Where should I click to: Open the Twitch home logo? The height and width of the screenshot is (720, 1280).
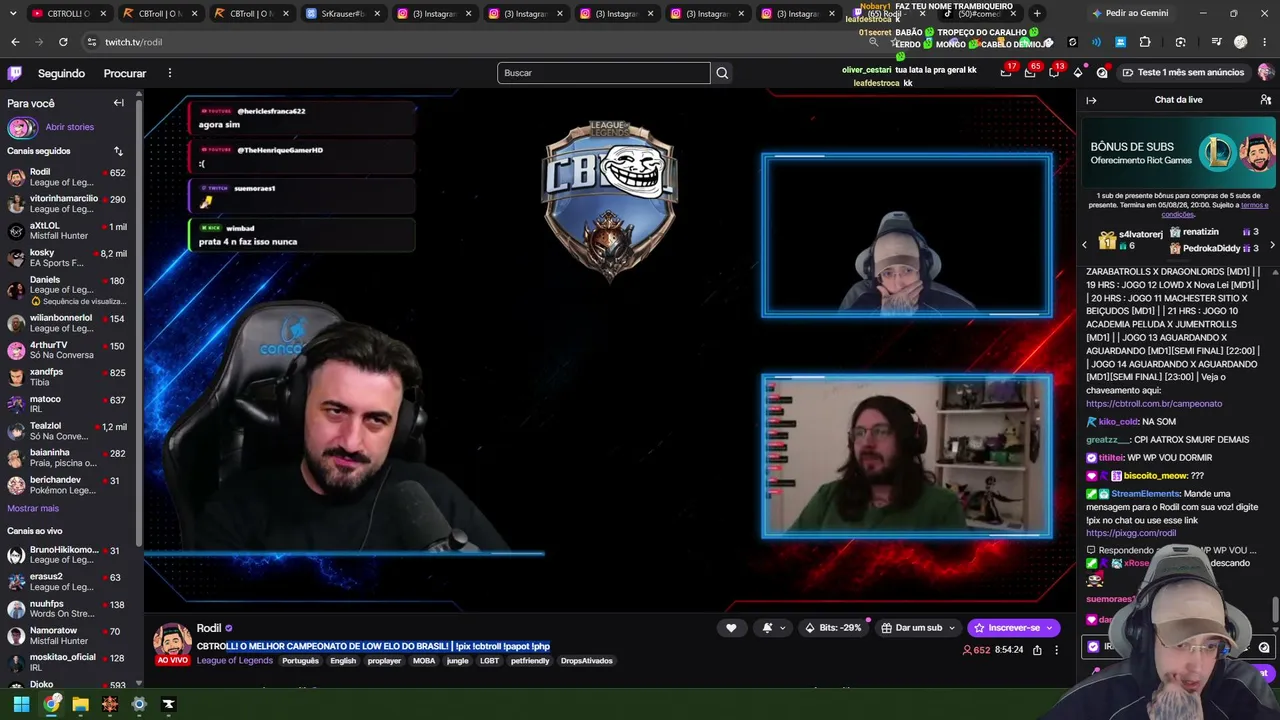(15, 73)
